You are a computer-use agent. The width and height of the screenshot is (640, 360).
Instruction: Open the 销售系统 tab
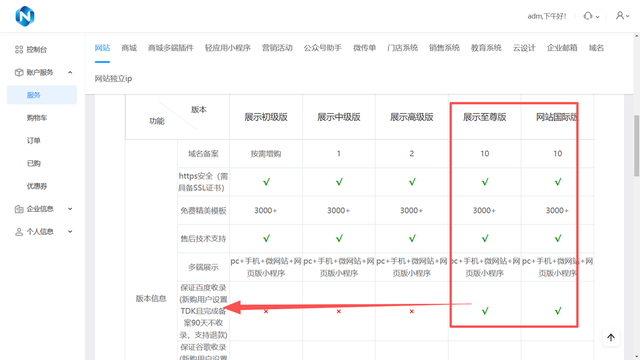(x=444, y=48)
